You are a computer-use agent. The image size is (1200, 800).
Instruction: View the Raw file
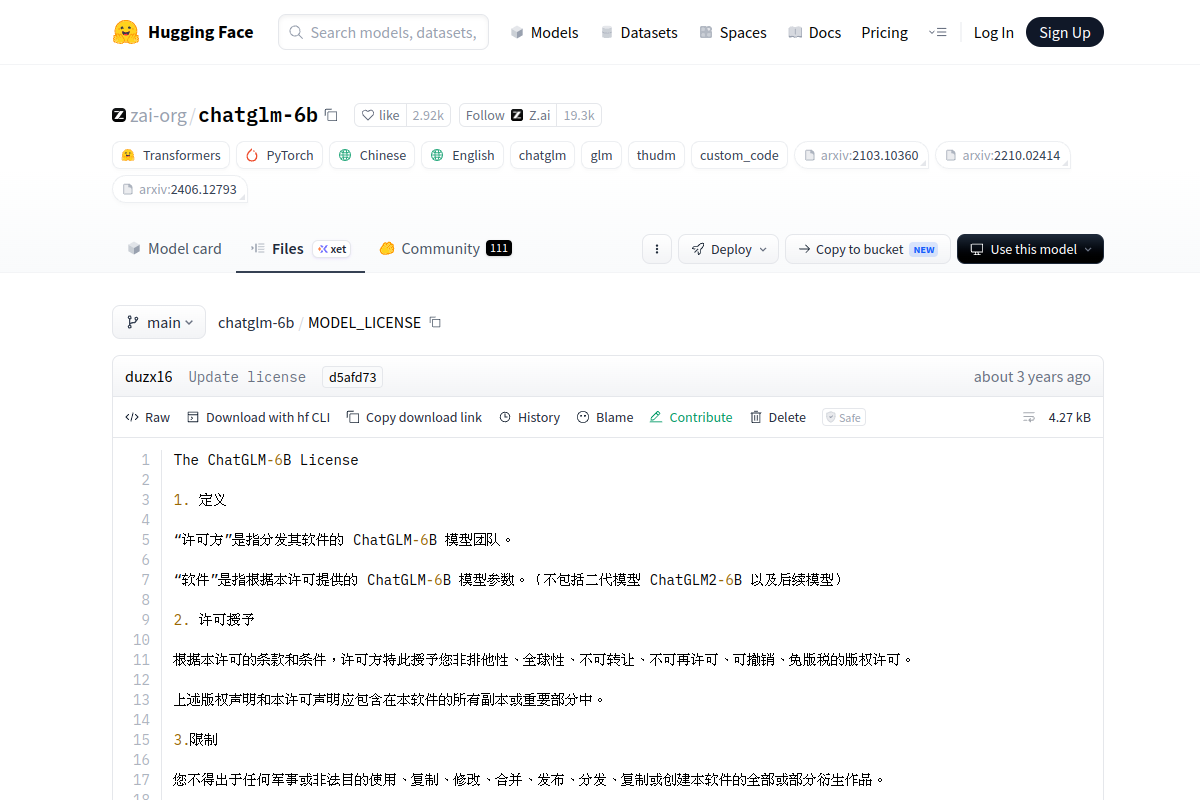pyautogui.click(x=148, y=417)
